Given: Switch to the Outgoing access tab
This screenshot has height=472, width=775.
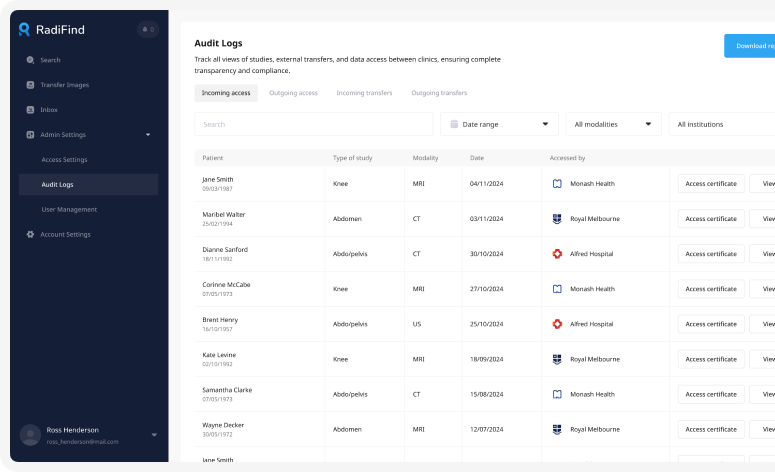Looking at the screenshot, I should 293,93.
